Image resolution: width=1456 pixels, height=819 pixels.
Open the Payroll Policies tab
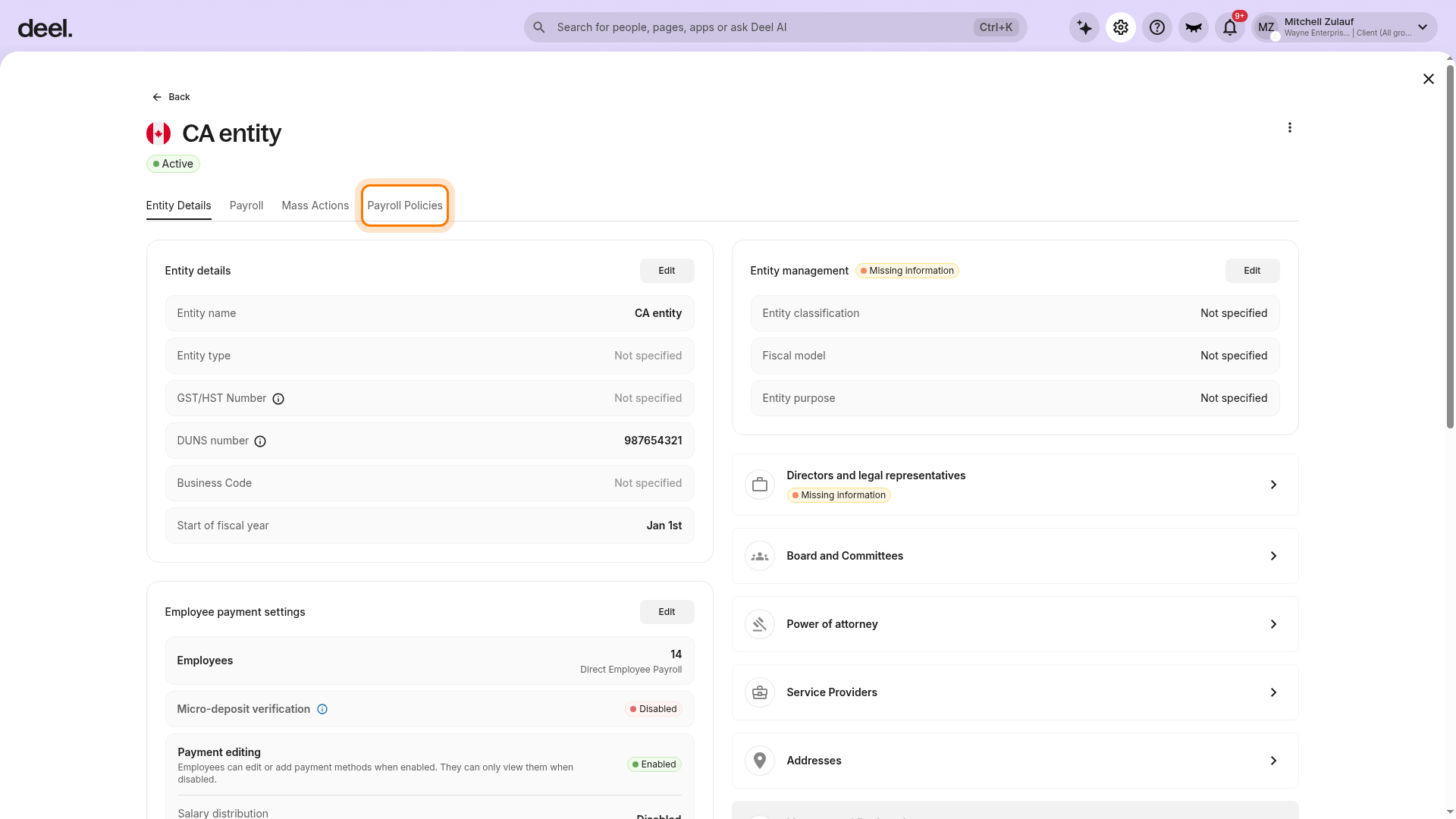[x=405, y=206]
